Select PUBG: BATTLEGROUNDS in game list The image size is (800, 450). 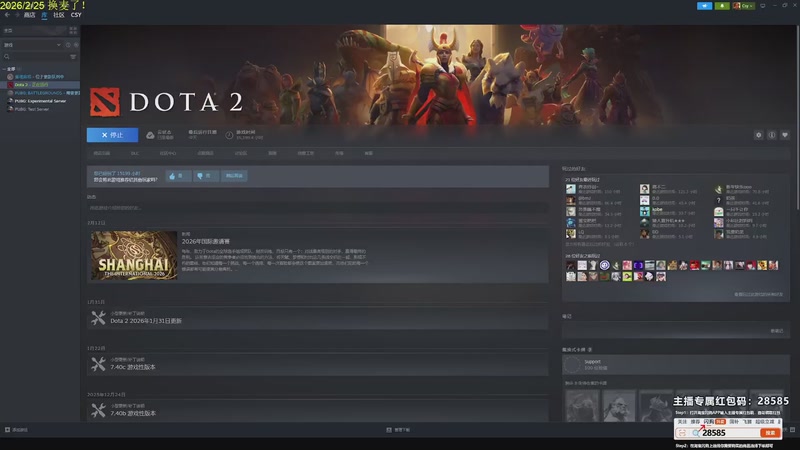(40, 93)
